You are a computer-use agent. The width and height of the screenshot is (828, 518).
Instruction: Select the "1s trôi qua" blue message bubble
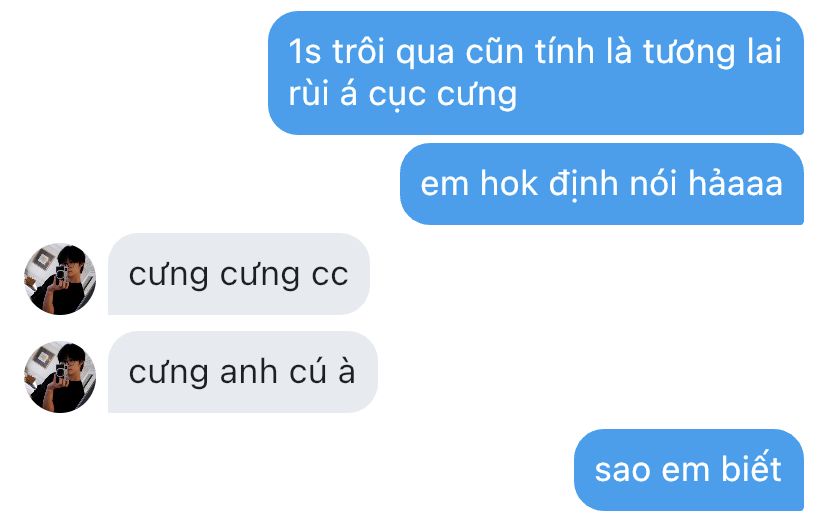tap(536, 73)
